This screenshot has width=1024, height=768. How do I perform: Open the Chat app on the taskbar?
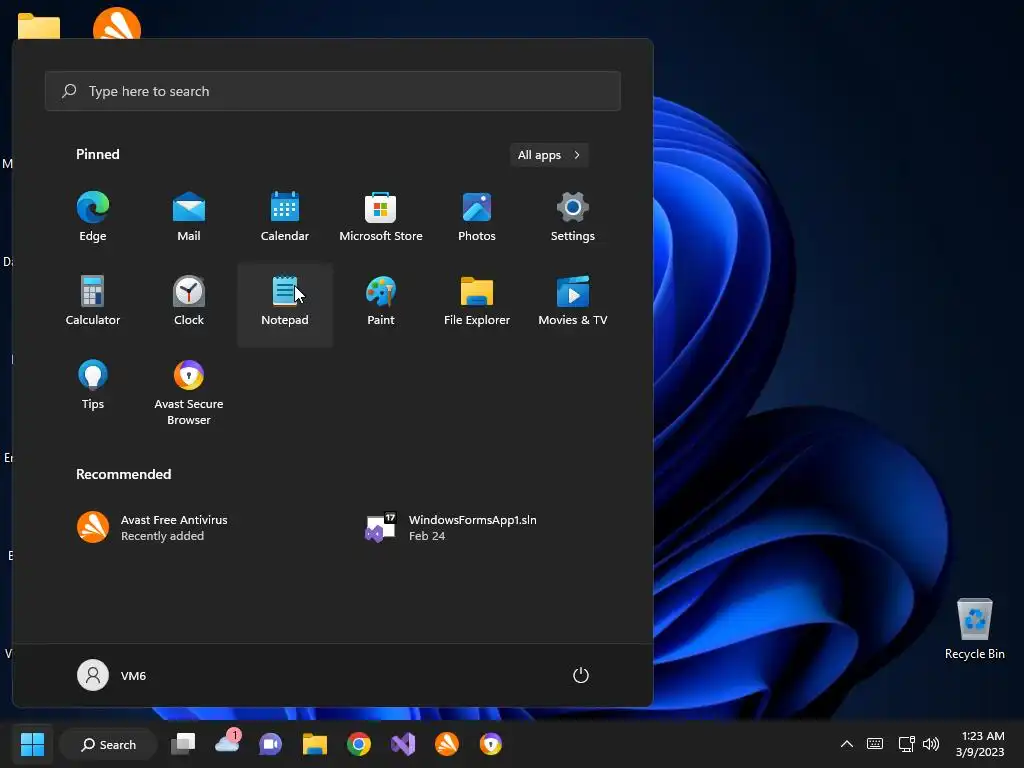pyautogui.click(x=270, y=744)
